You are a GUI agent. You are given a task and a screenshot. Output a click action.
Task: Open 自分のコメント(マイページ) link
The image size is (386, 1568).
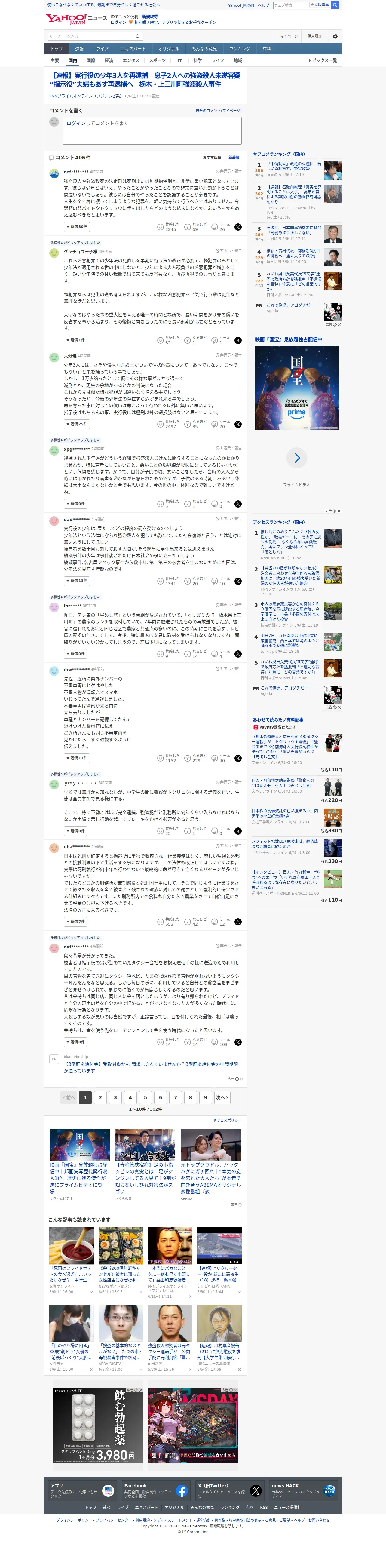[x=219, y=111]
